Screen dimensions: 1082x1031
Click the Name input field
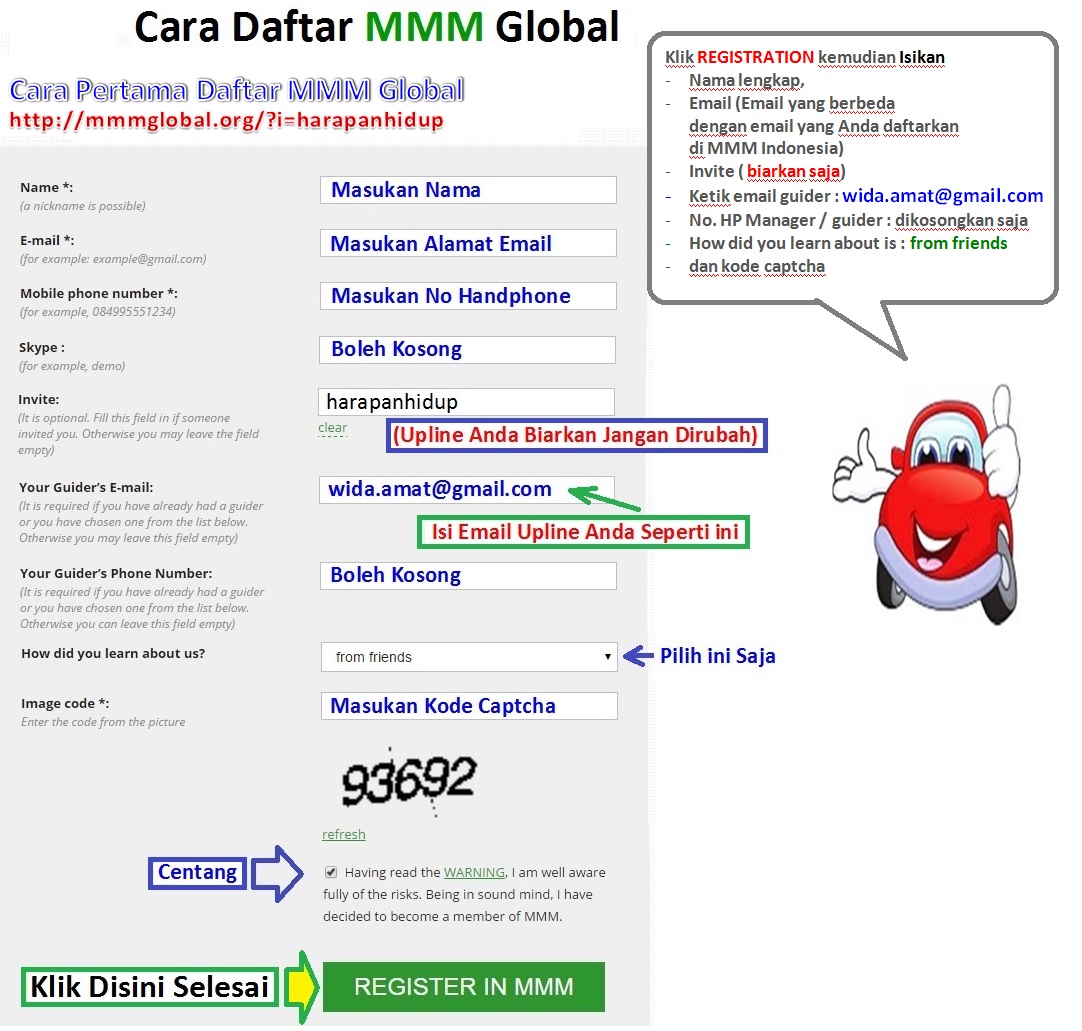click(467, 189)
